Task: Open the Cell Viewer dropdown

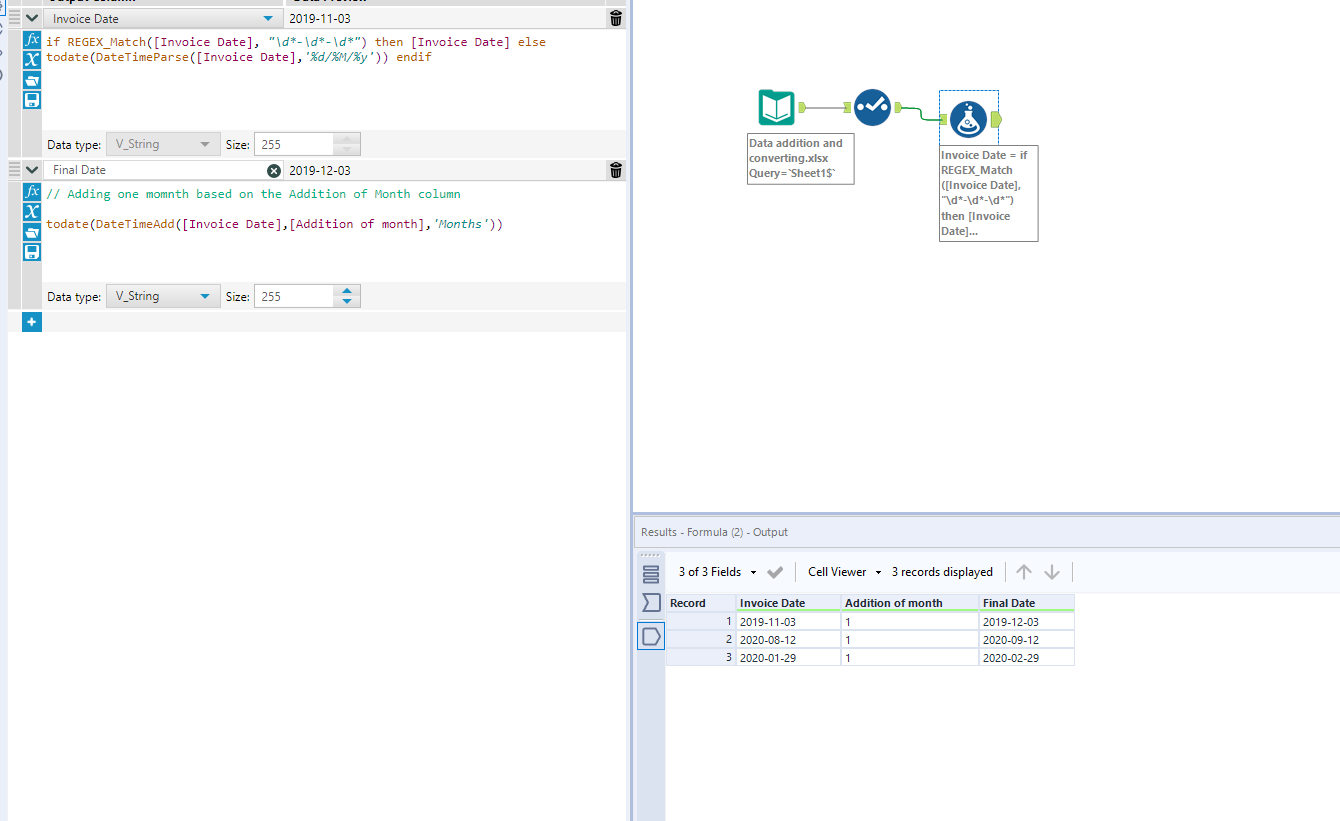Action: coord(841,571)
